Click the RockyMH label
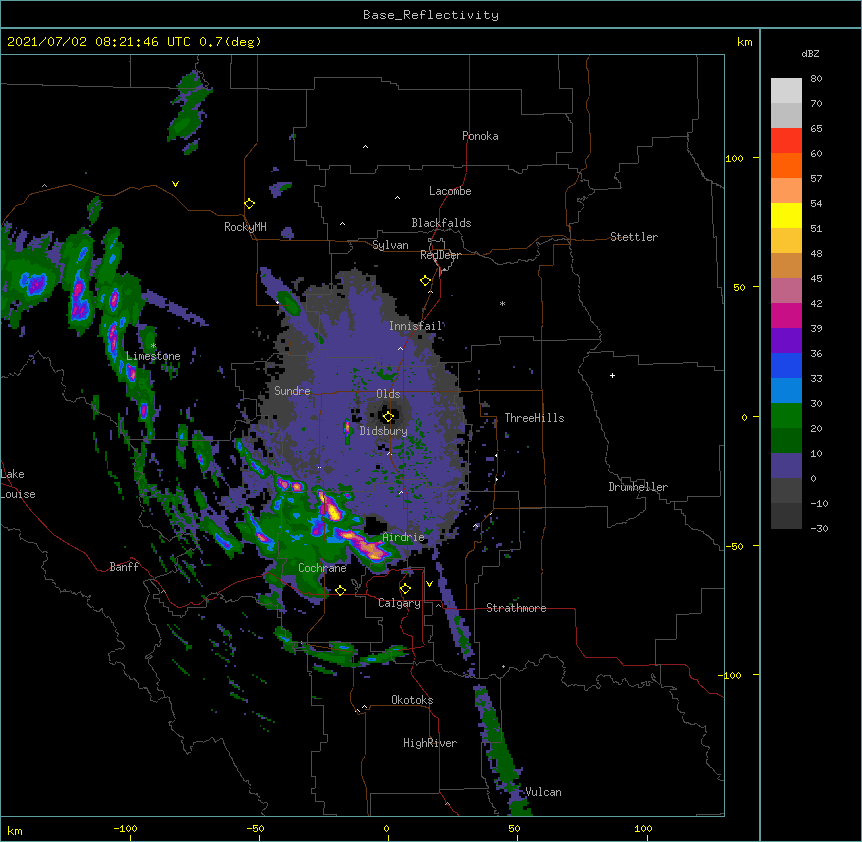This screenshot has width=862, height=842. click(x=245, y=227)
